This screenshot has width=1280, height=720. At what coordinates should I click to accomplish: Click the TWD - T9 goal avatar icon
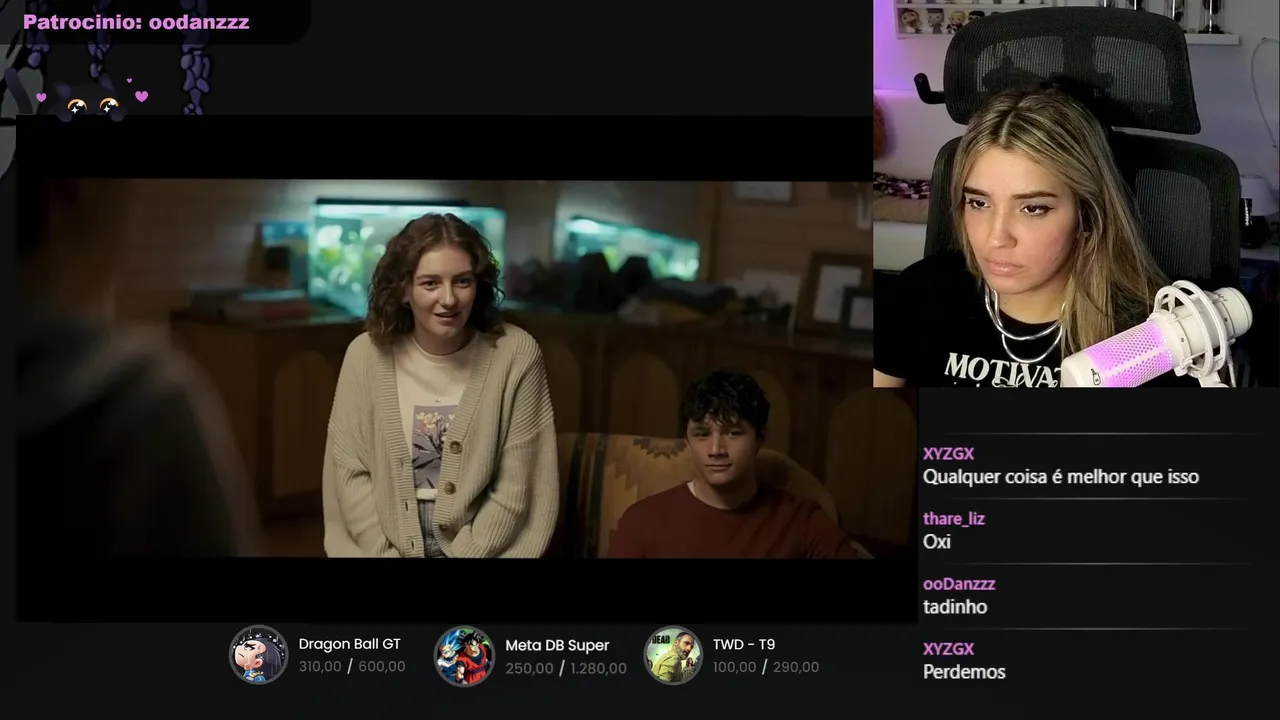click(x=673, y=655)
